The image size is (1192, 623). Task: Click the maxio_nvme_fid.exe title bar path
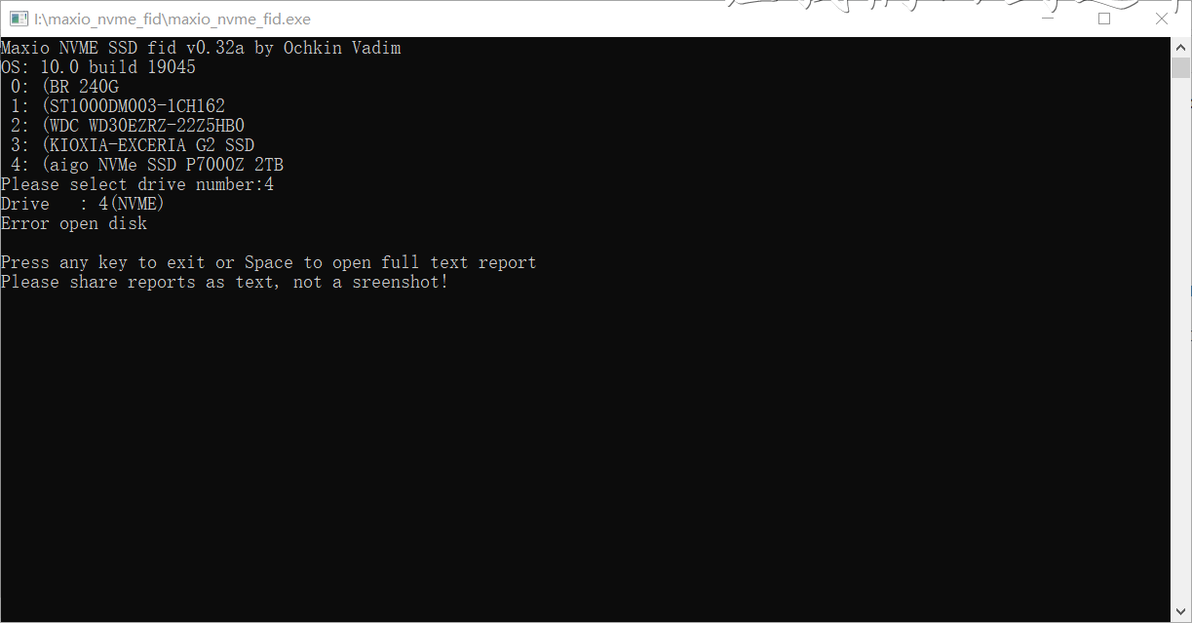click(173, 19)
